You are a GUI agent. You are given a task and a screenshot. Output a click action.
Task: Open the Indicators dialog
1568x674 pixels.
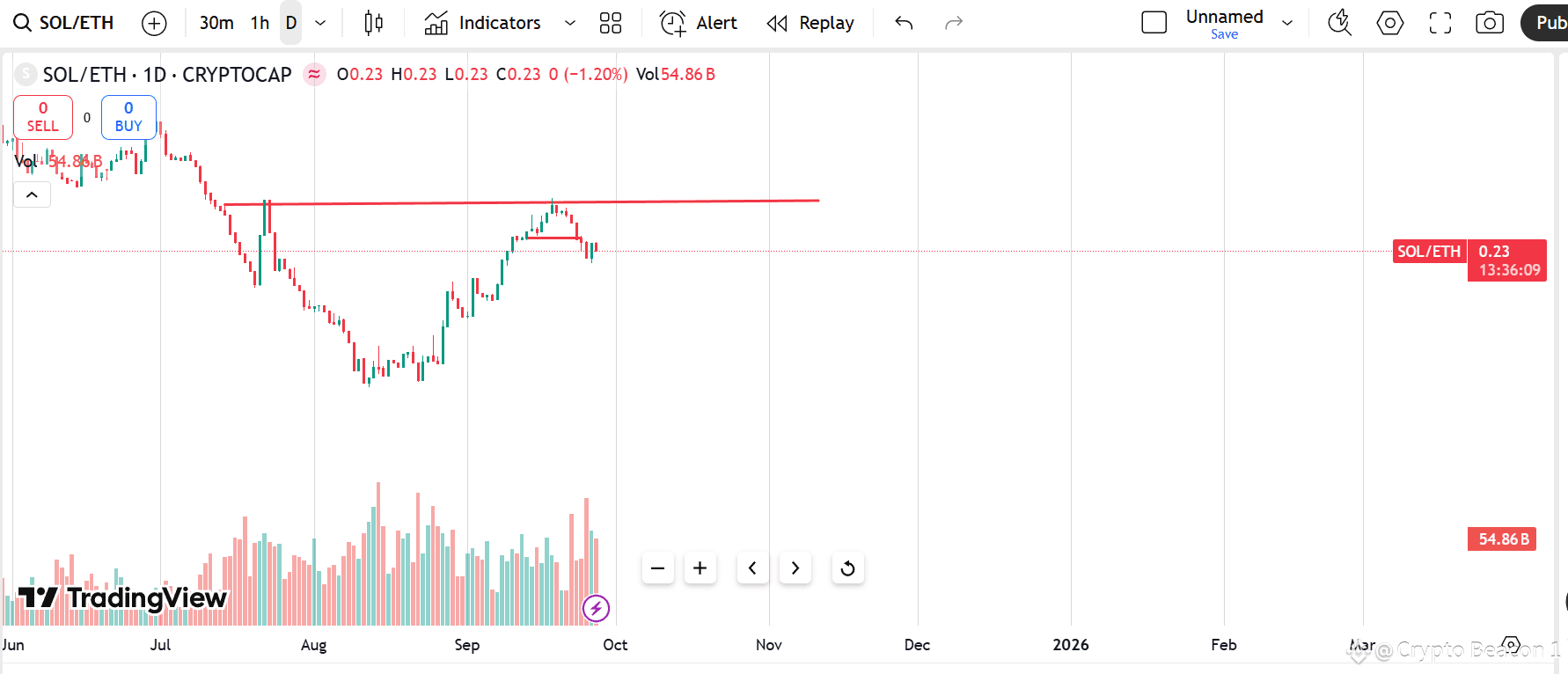click(x=483, y=24)
